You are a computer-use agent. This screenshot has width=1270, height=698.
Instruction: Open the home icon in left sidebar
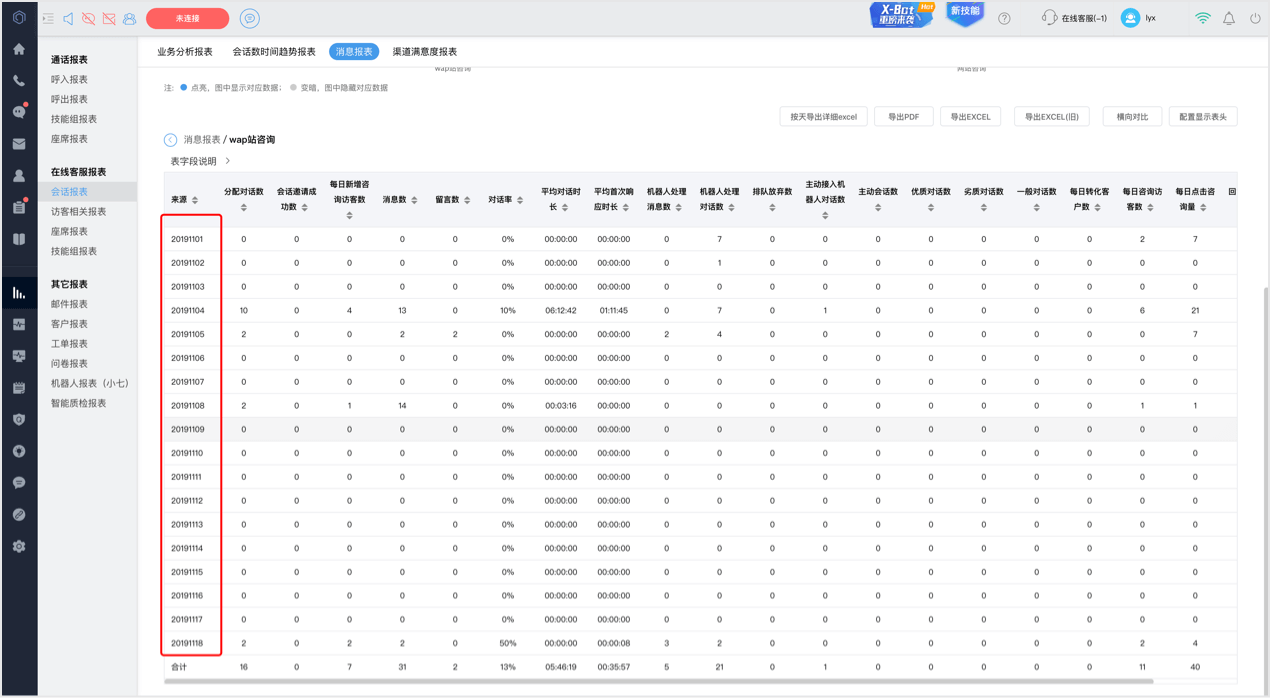point(19,49)
